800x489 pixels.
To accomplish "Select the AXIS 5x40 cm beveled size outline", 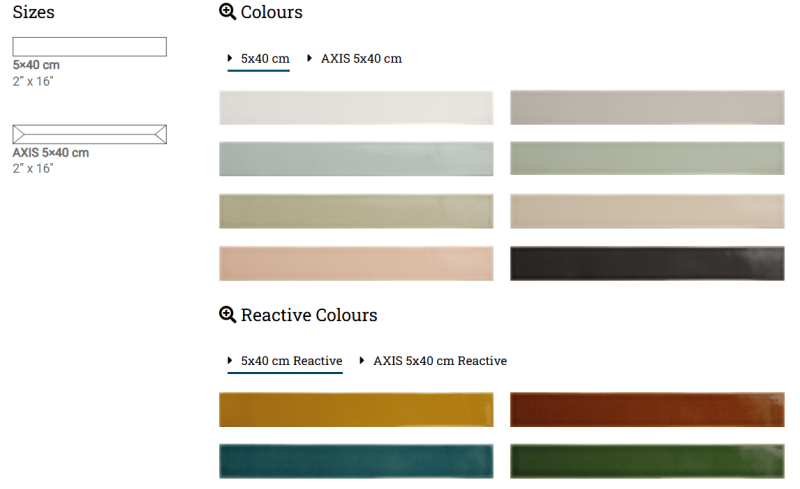I will click(x=89, y=134).
